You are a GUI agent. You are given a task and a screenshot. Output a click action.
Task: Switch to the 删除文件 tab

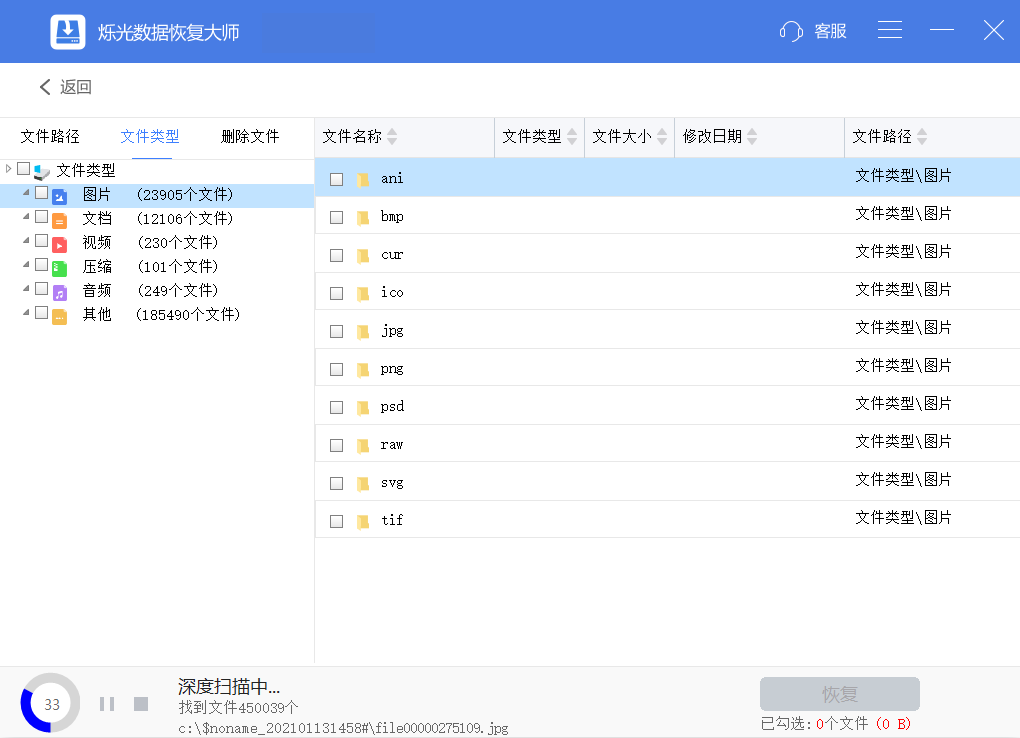250,137
